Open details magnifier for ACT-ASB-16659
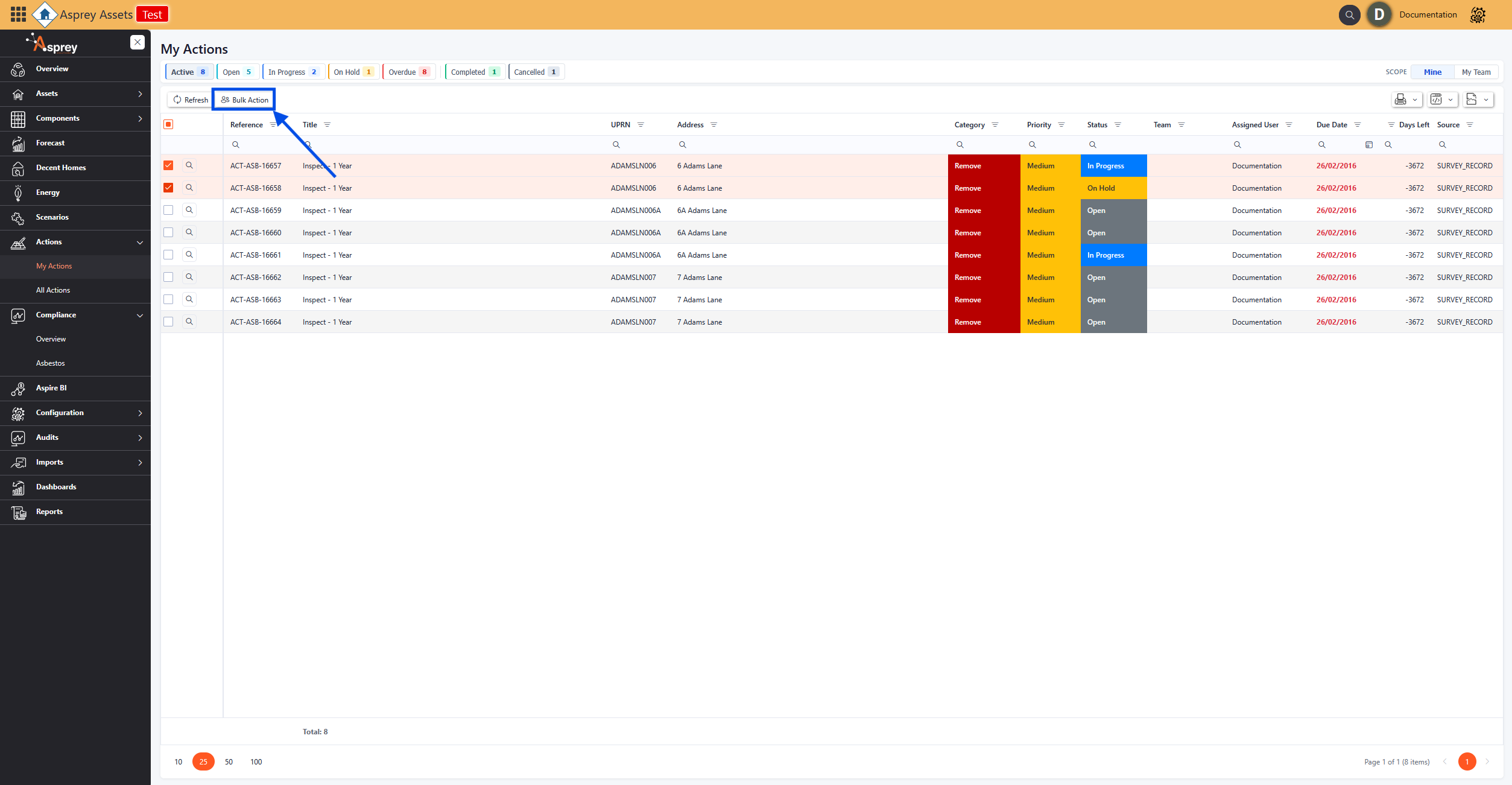1512x785 pixels. click(189, 210)
